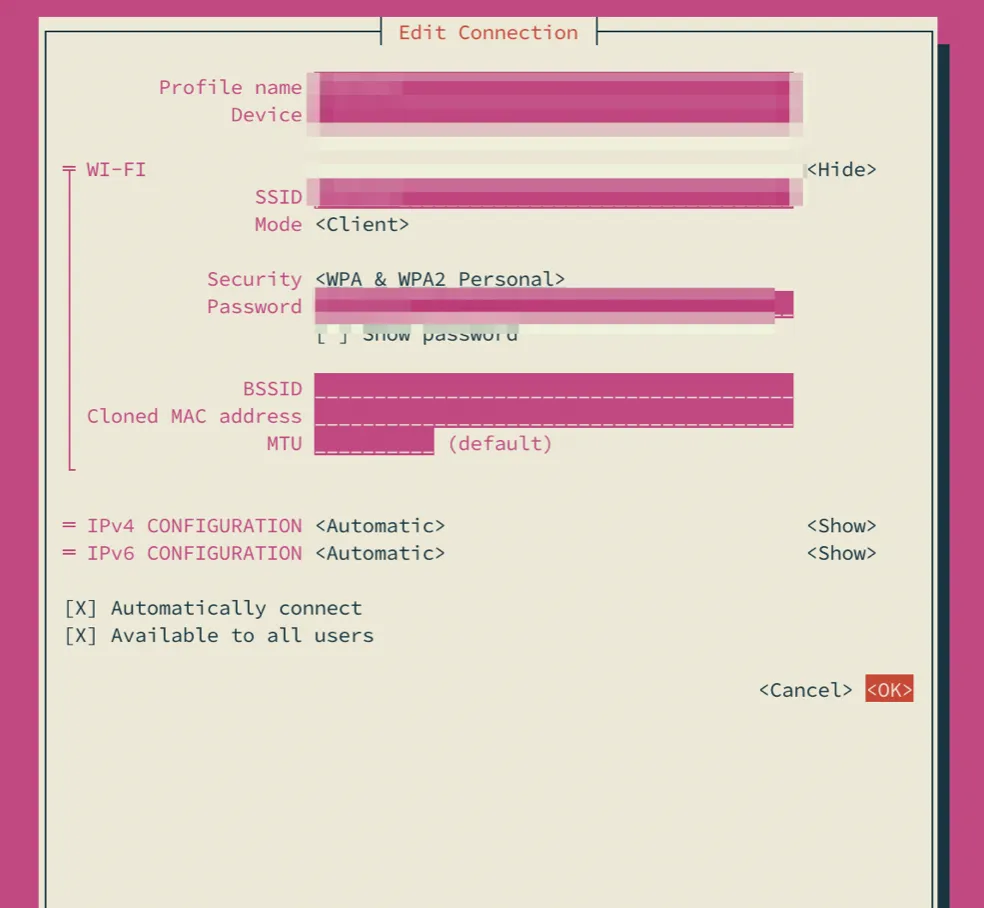Click the SSID input field
Screen dimensions: 984x908
(553, 197)
